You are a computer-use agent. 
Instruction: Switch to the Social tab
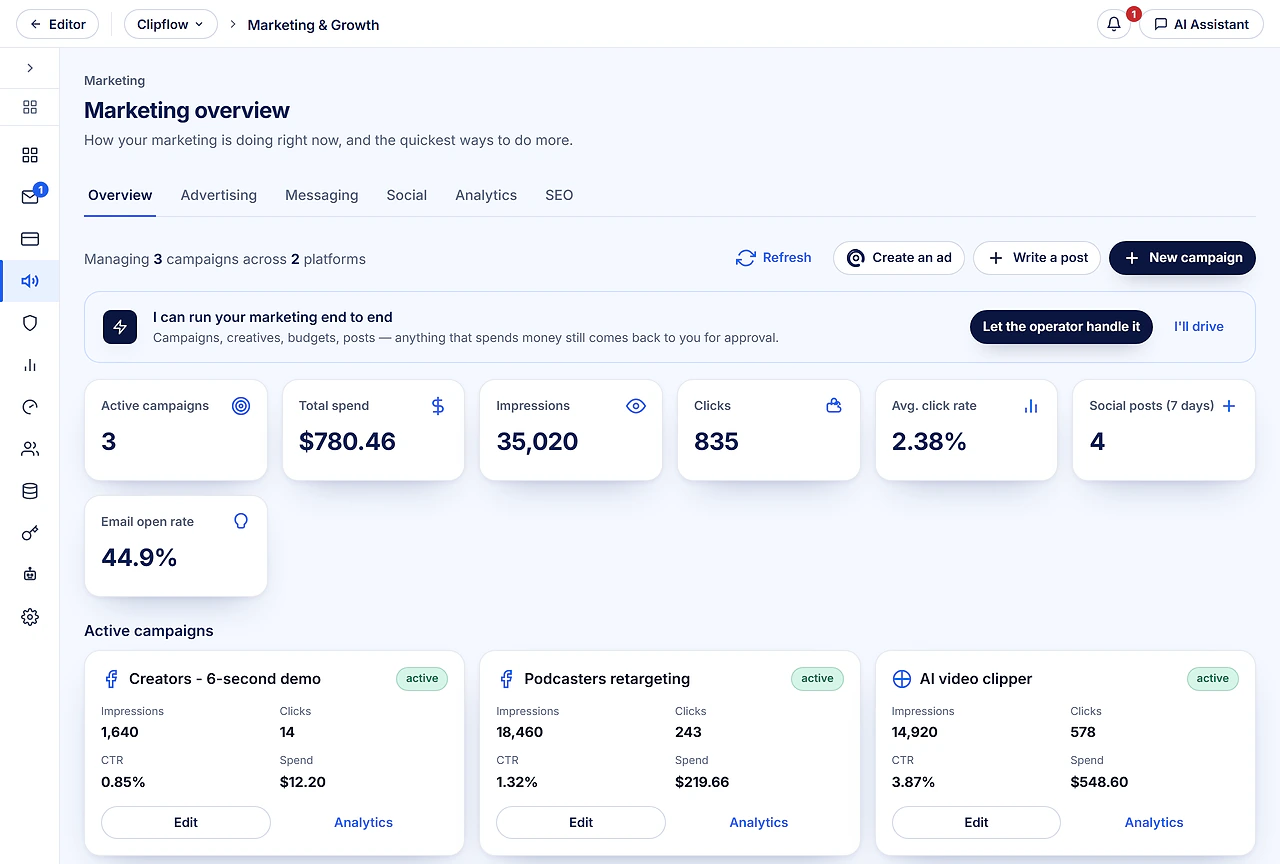[x=407, y=195]
